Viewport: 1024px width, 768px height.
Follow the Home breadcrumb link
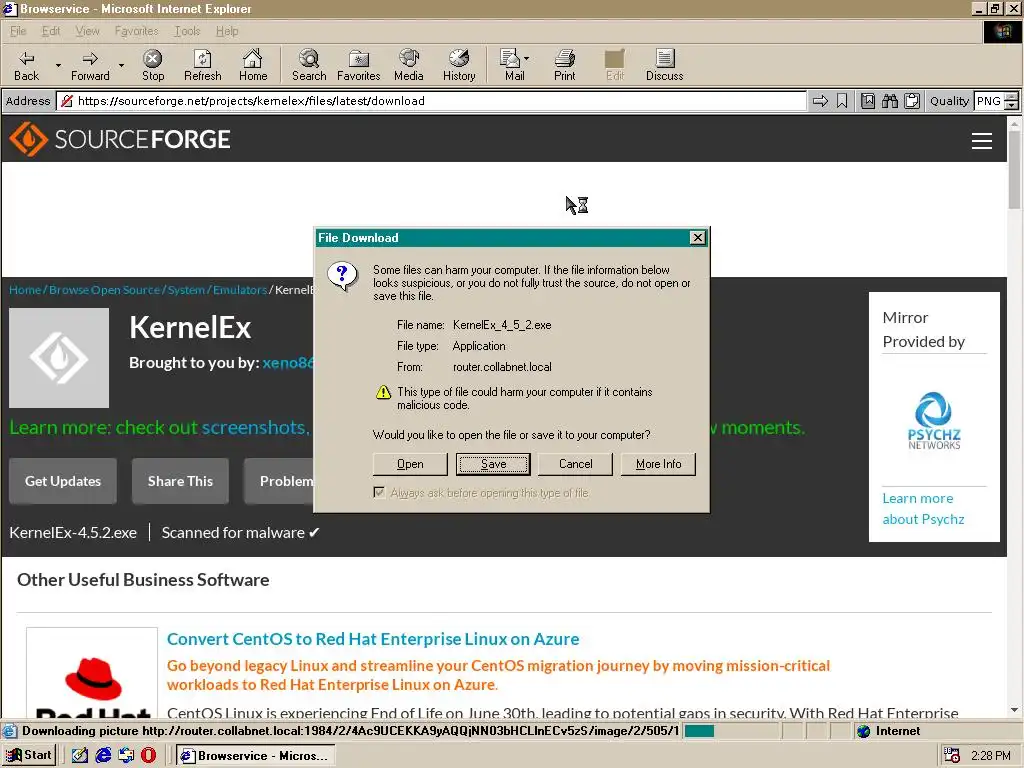25,289
